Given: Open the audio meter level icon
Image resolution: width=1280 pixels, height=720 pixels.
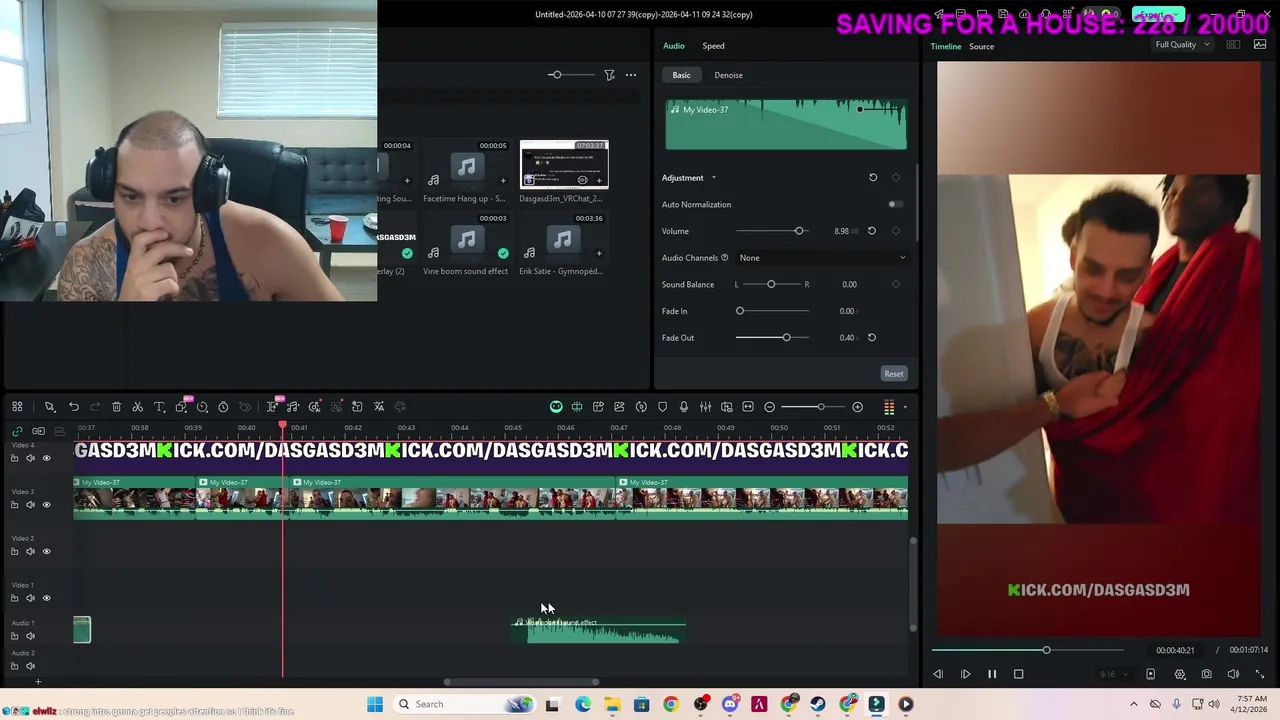Looking at the screenshot, I should click(x=889, y=407).
